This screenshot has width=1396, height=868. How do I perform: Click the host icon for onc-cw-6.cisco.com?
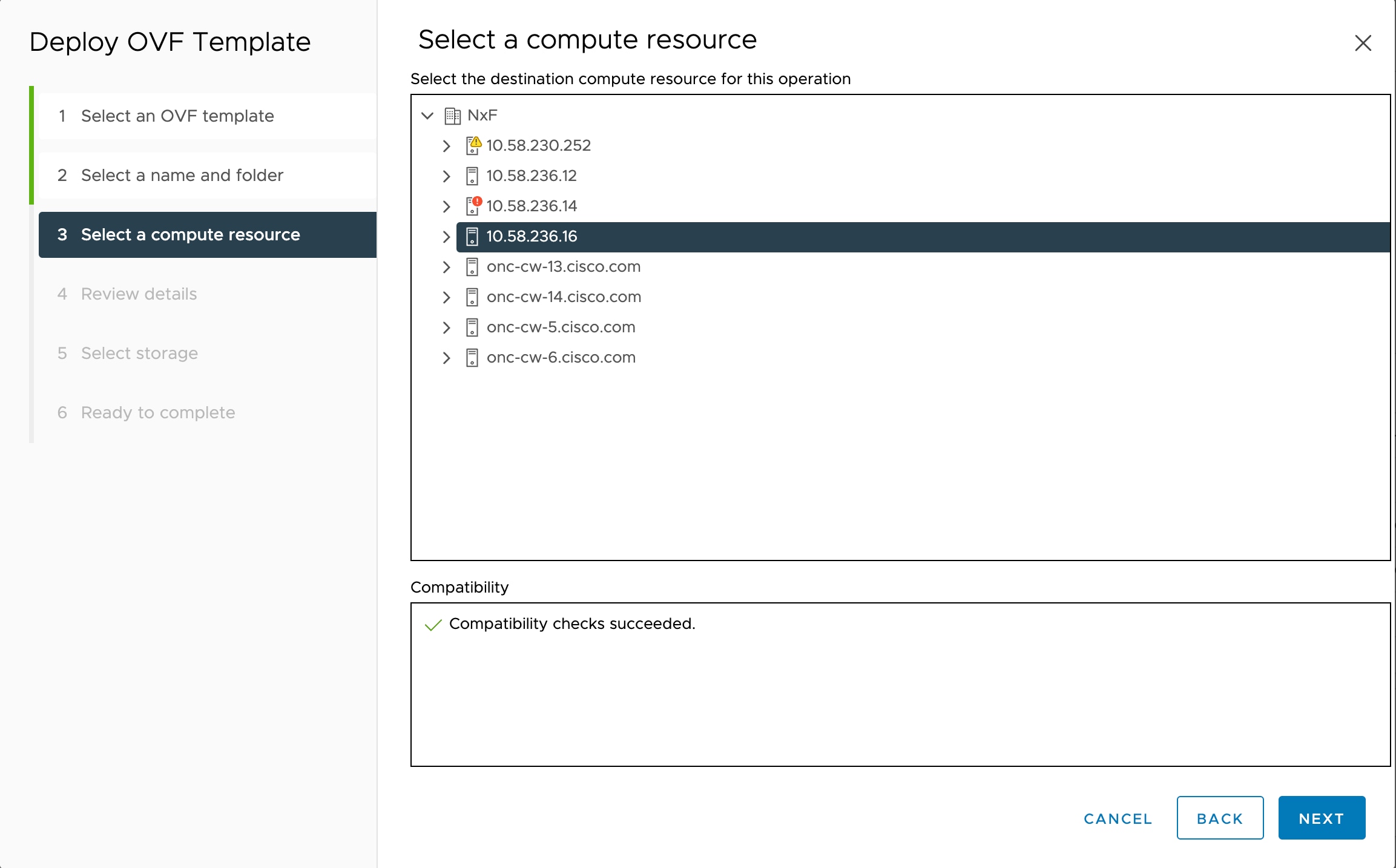(x=472, y=358)
